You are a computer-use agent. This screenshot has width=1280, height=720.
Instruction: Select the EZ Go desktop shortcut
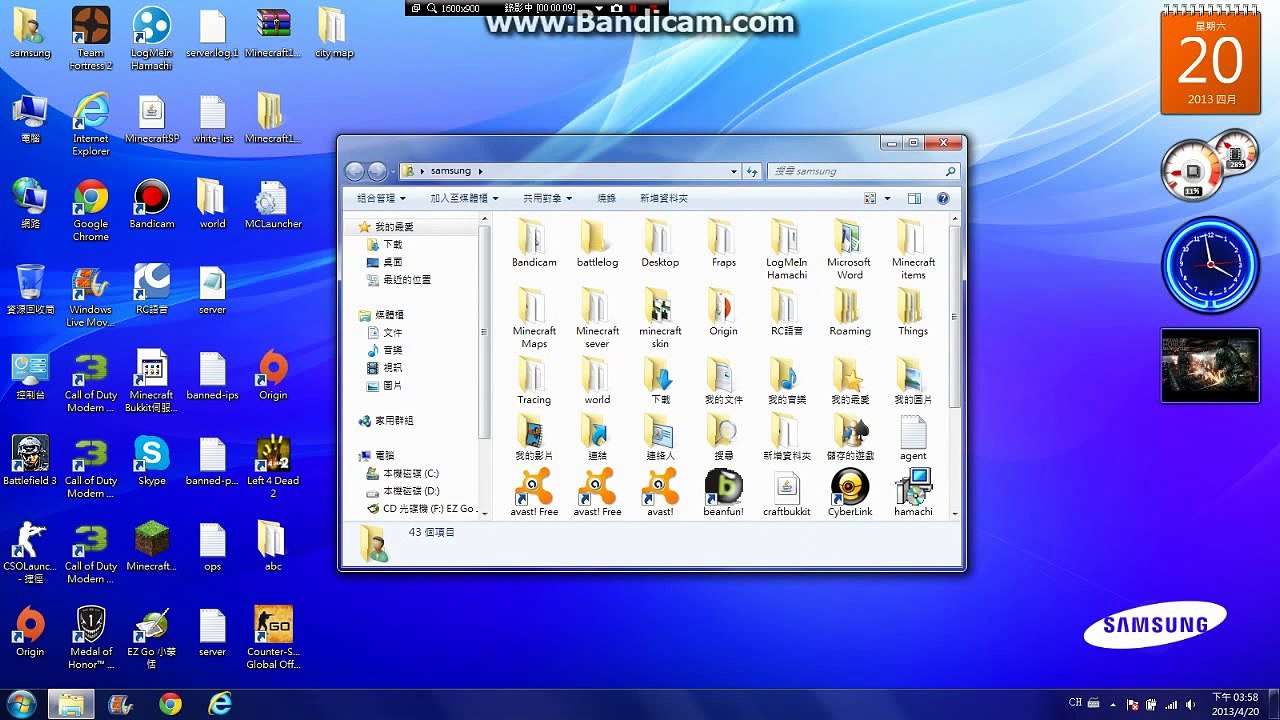pos(151,637)
